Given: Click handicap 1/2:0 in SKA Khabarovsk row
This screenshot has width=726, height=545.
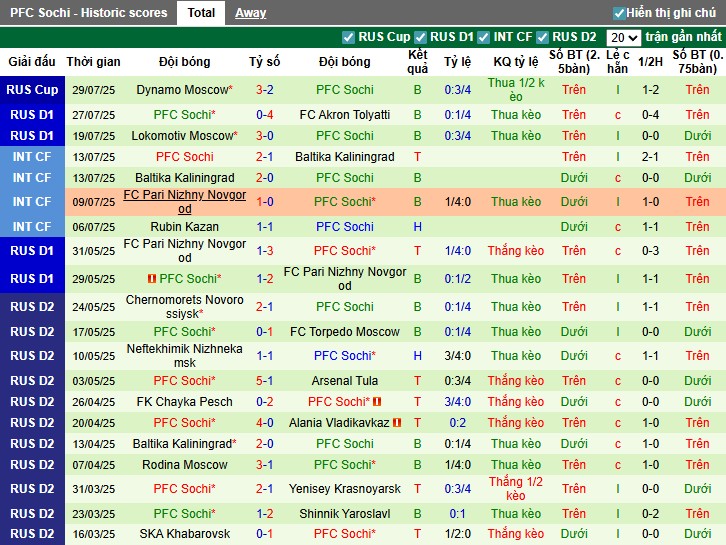Looking at the screenshot, I should (x=458, y=534).
